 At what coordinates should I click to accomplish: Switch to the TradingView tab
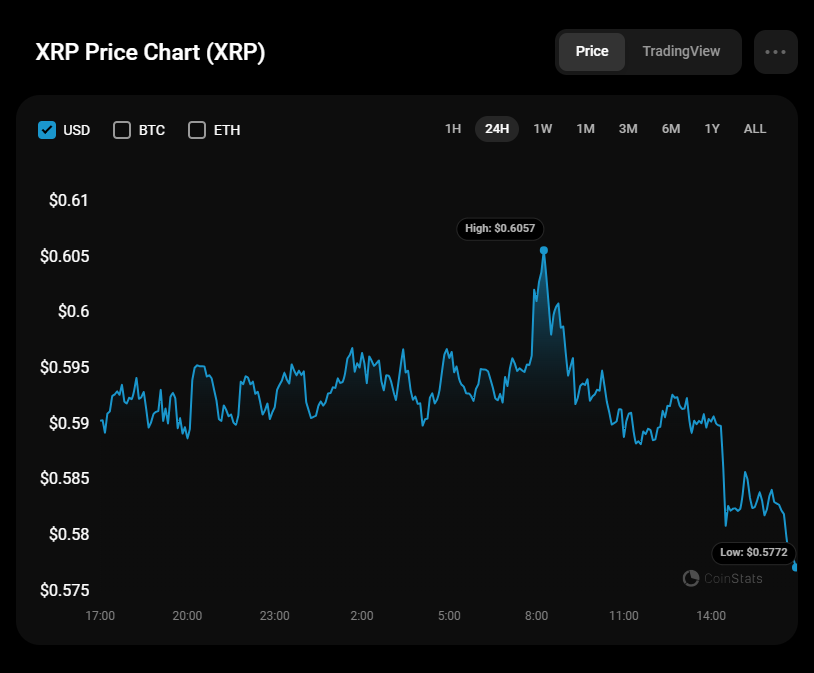[x=681, y=52]
